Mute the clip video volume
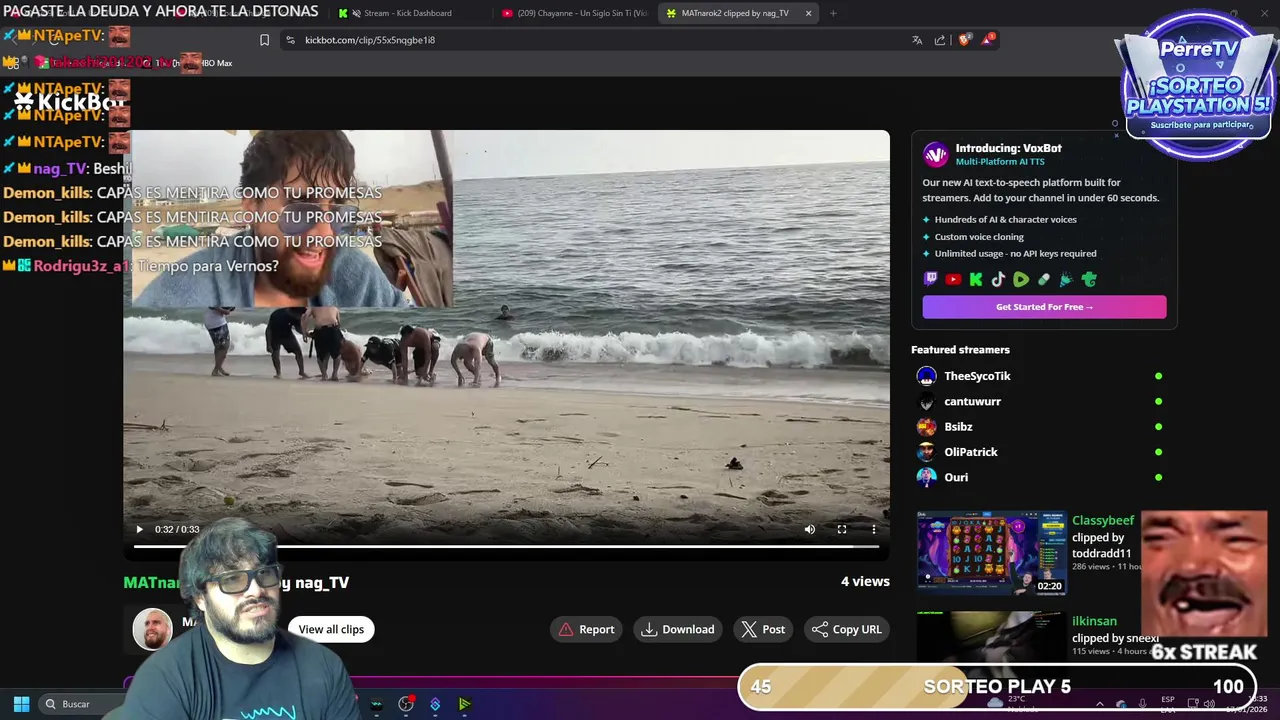 (810, 529)
